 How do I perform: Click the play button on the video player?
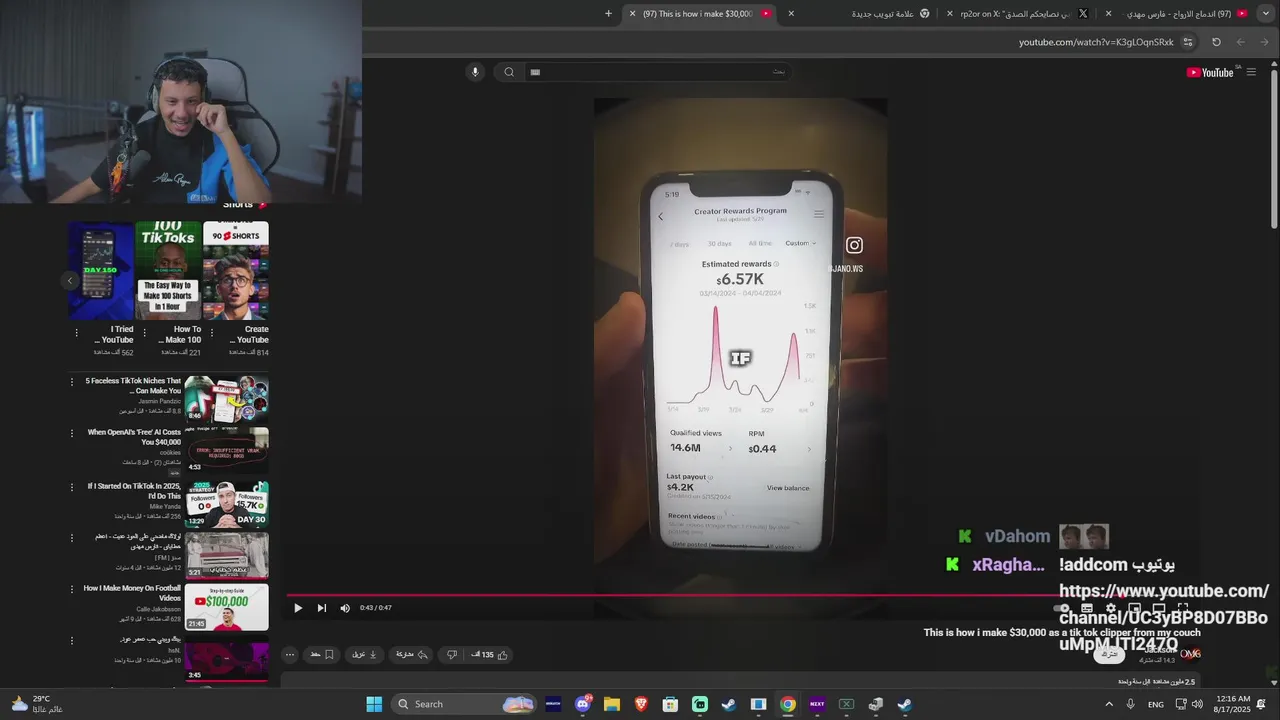pos(298,608)
